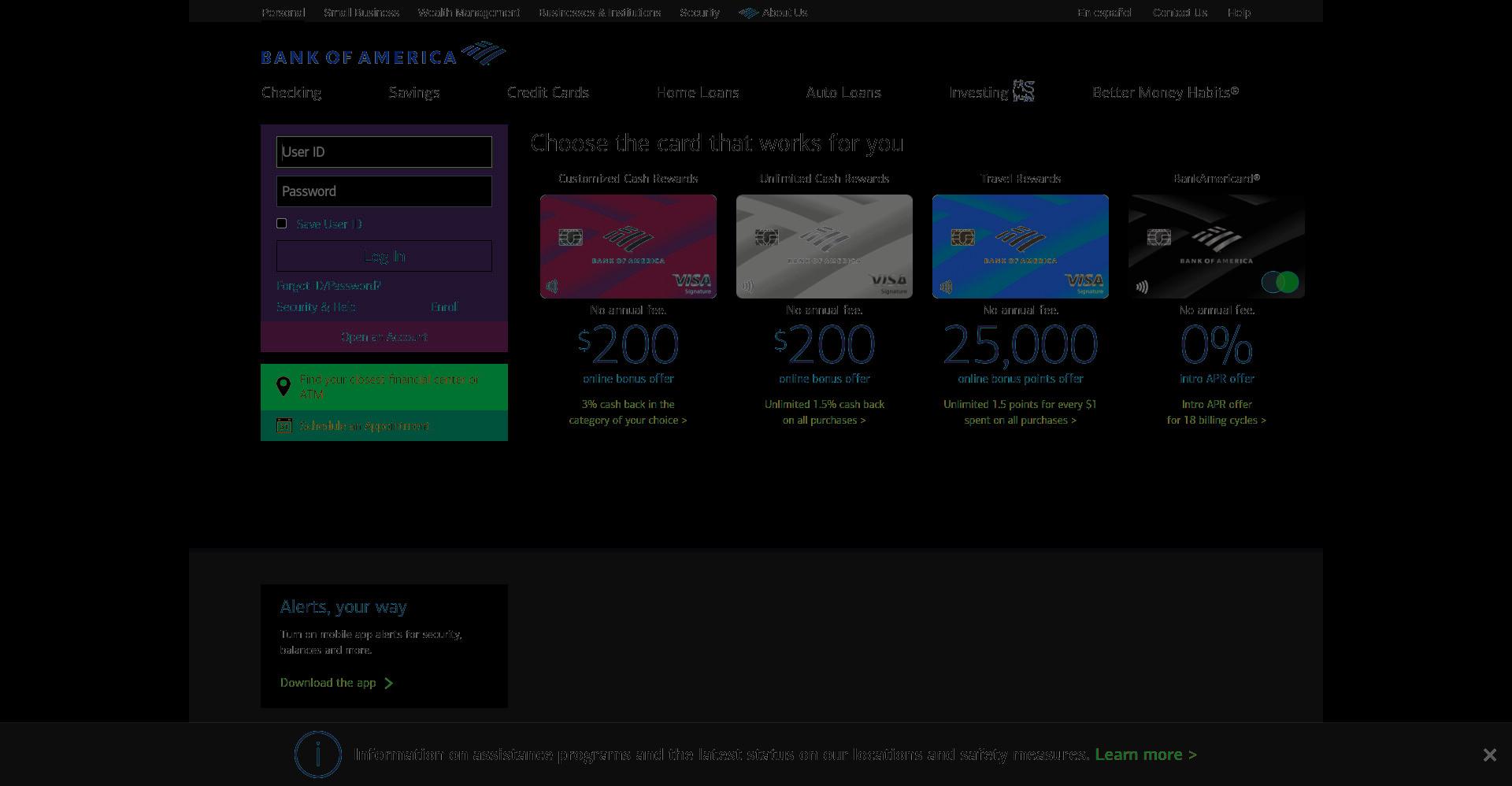
Task: Click the 25,000 online bonus points offer
Action: point(1021,353)
